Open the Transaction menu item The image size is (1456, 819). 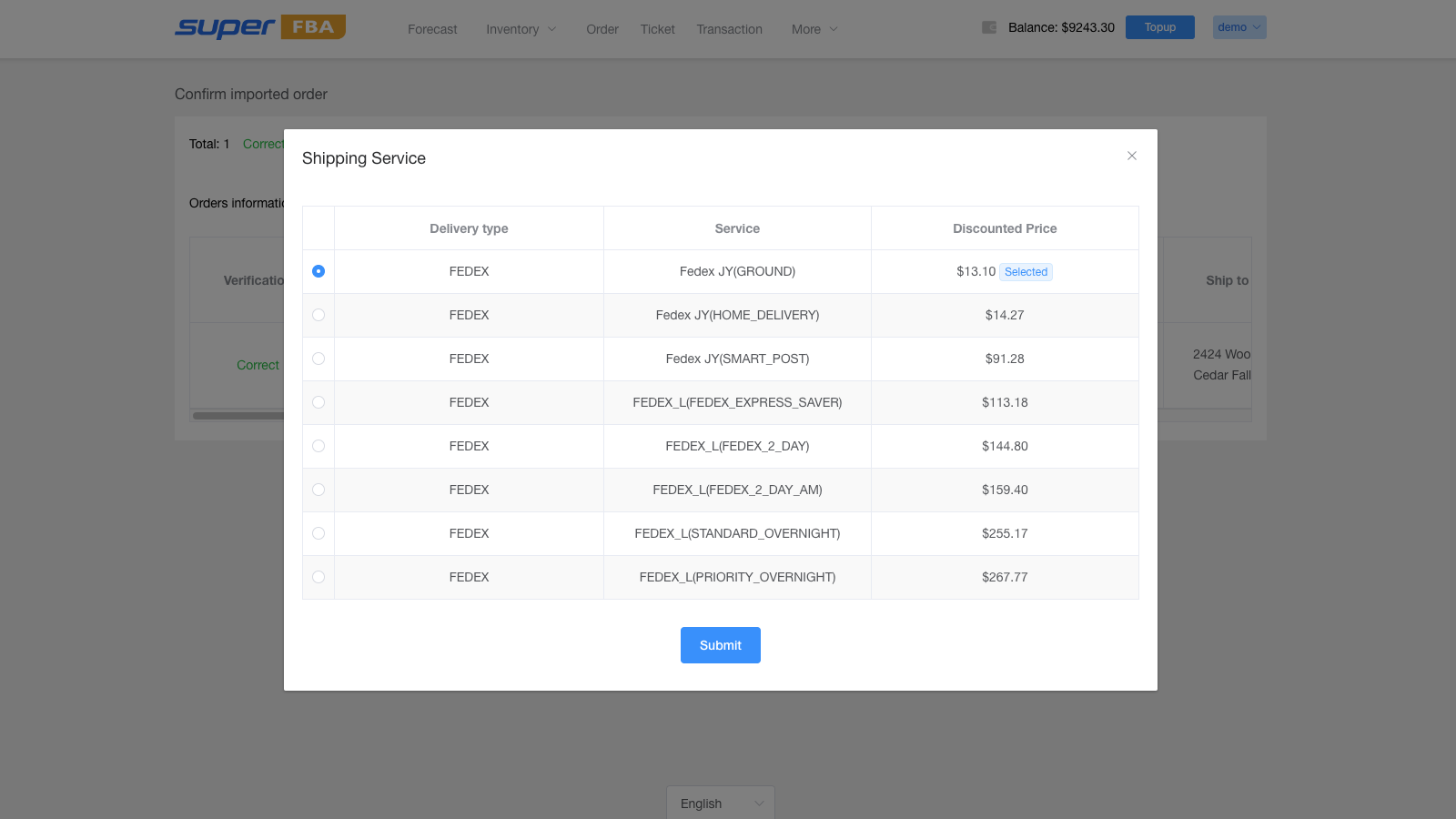730,29
